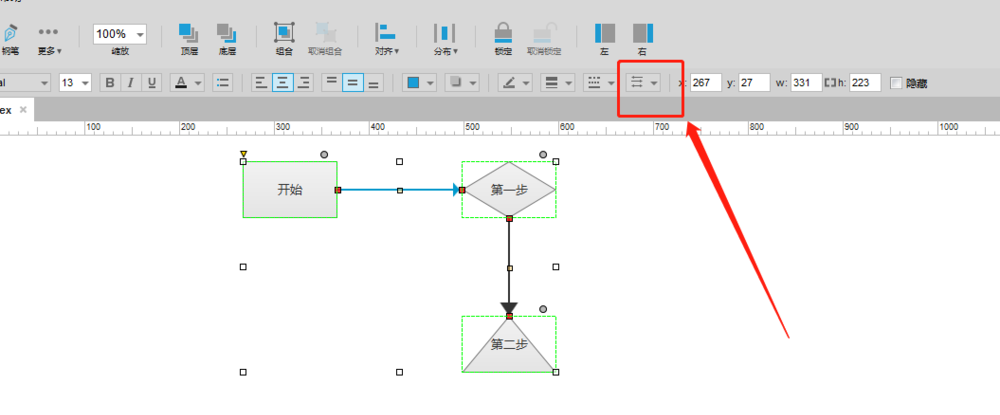Toggle bold formatting
1000x415 pixels.
click(111, 83)
